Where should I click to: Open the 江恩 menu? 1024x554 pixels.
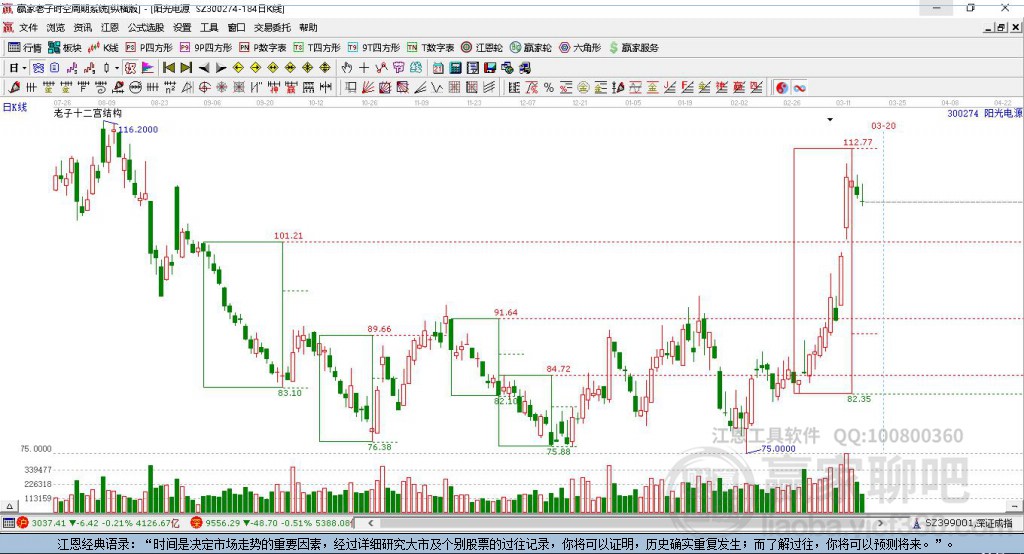pyautogui.click(x=110, y=27)
